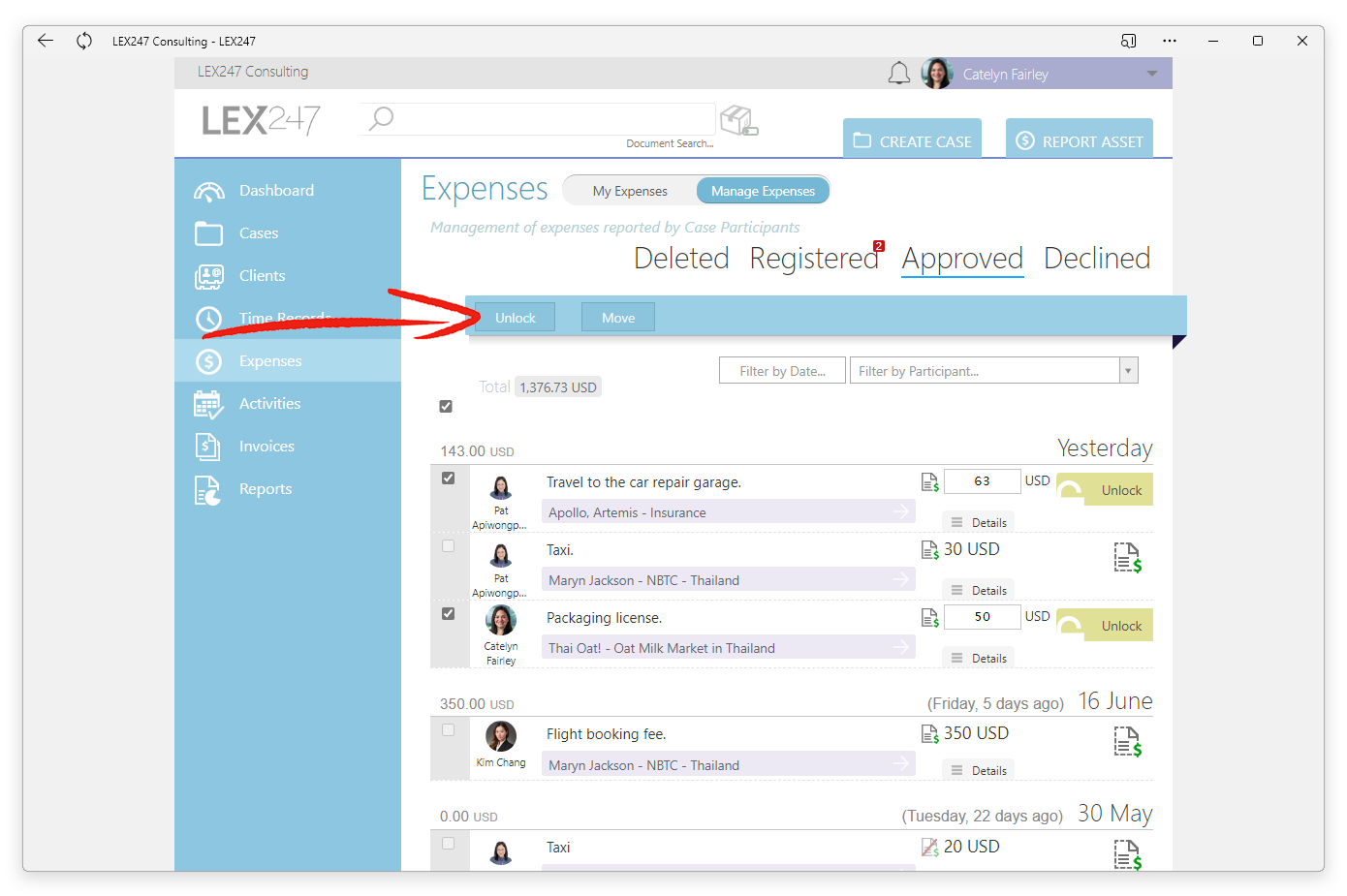Screen dimensions: 1347x896
Task: Toggle the select-all expenses checkbox
Action: tap(446, 407)
